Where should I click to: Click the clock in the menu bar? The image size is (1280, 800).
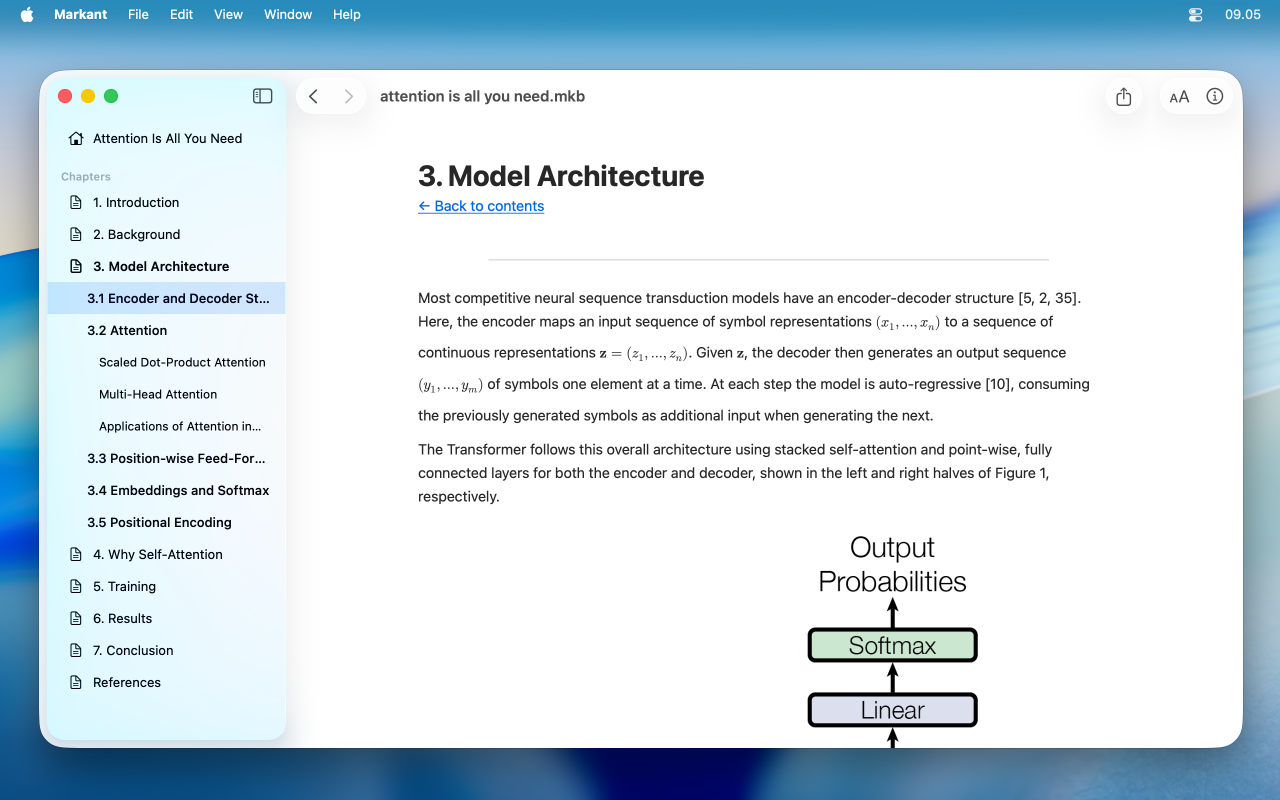click(x=1243, y=14)
